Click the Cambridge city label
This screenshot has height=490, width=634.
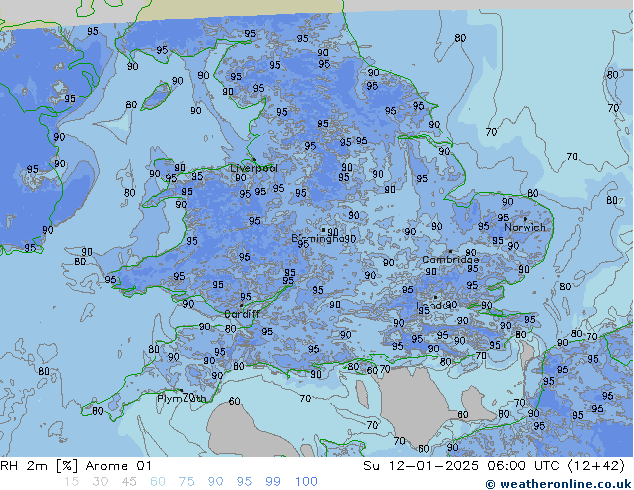point(450,260)
